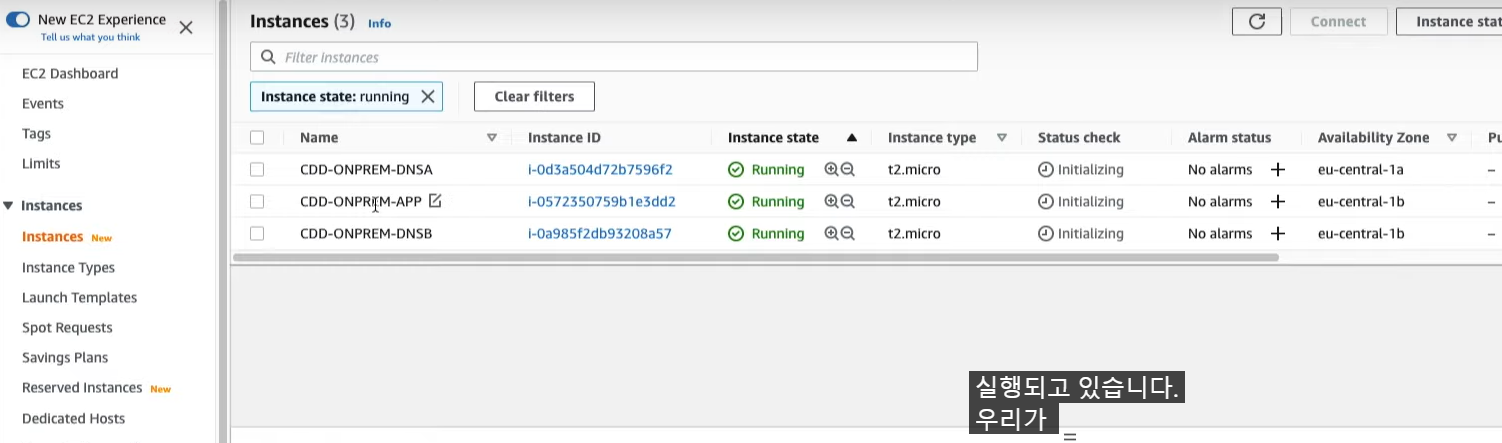Open Limits in sidebar

click(x=41, y=163)
